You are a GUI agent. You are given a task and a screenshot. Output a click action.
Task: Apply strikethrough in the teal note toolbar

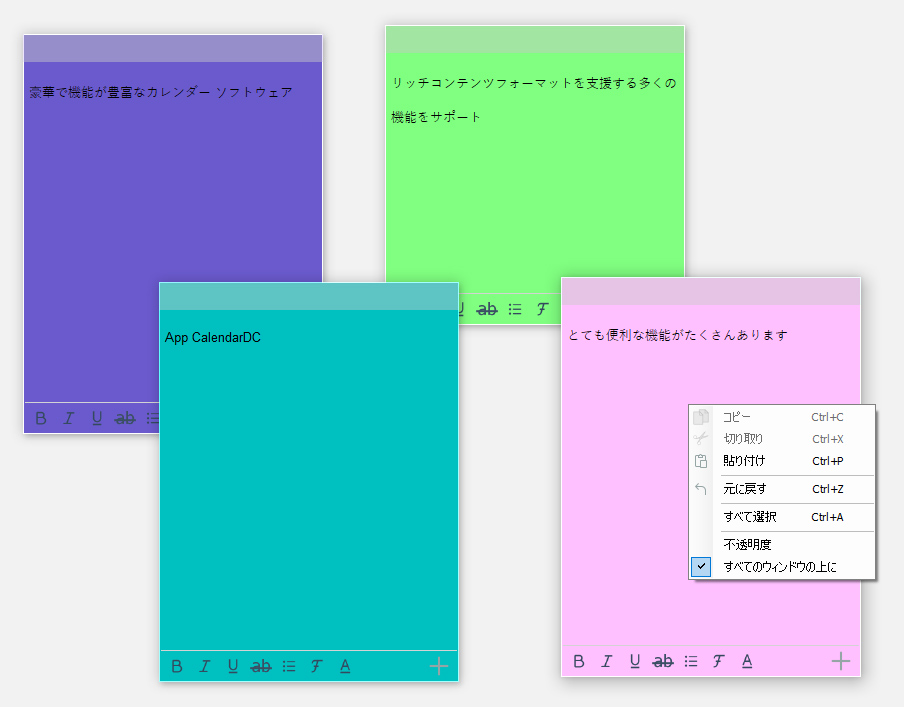pyautogui.click(x=261, y=666)
